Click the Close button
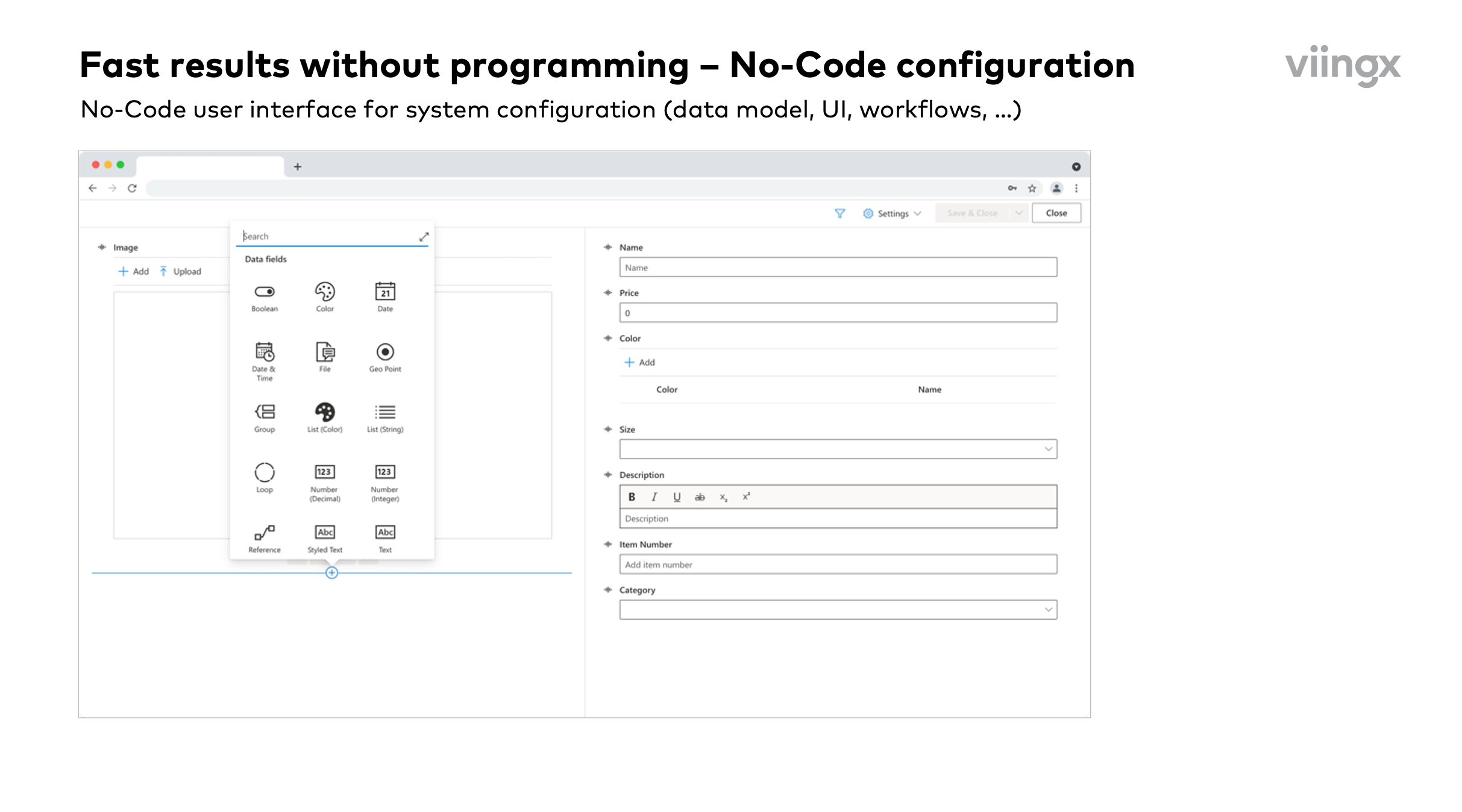The image size is (1462, 812). (1056, 213)
